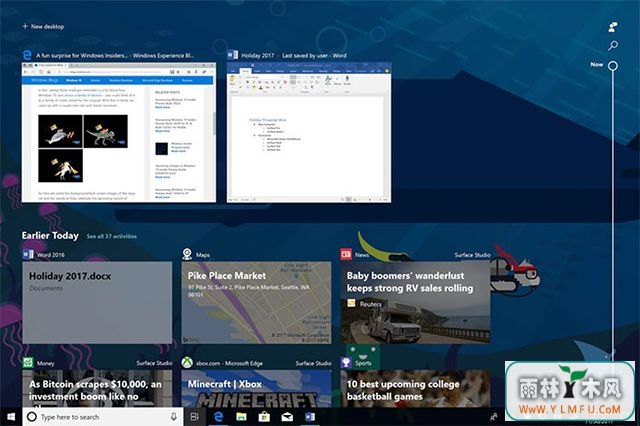
Task: Click the Sports trophy icon above the basketball card
Action: pos(346,362)
